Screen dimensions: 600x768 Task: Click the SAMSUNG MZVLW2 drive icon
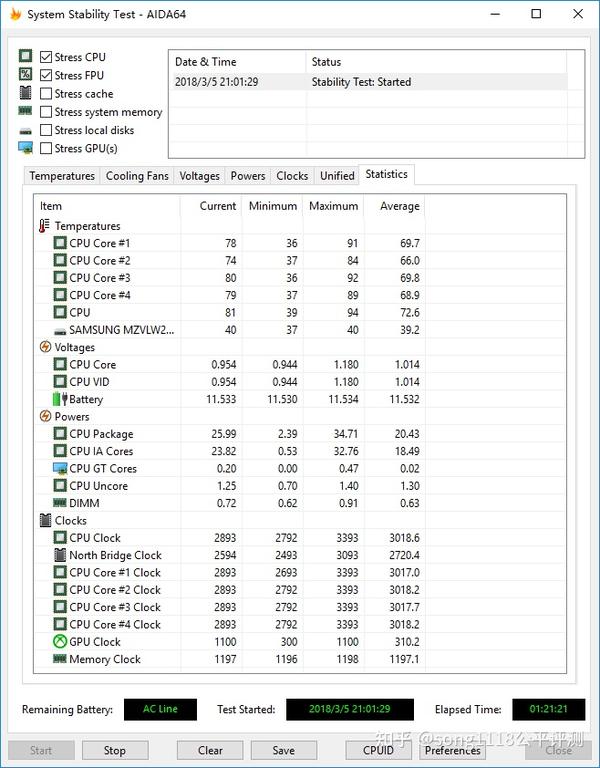[60, 330]
